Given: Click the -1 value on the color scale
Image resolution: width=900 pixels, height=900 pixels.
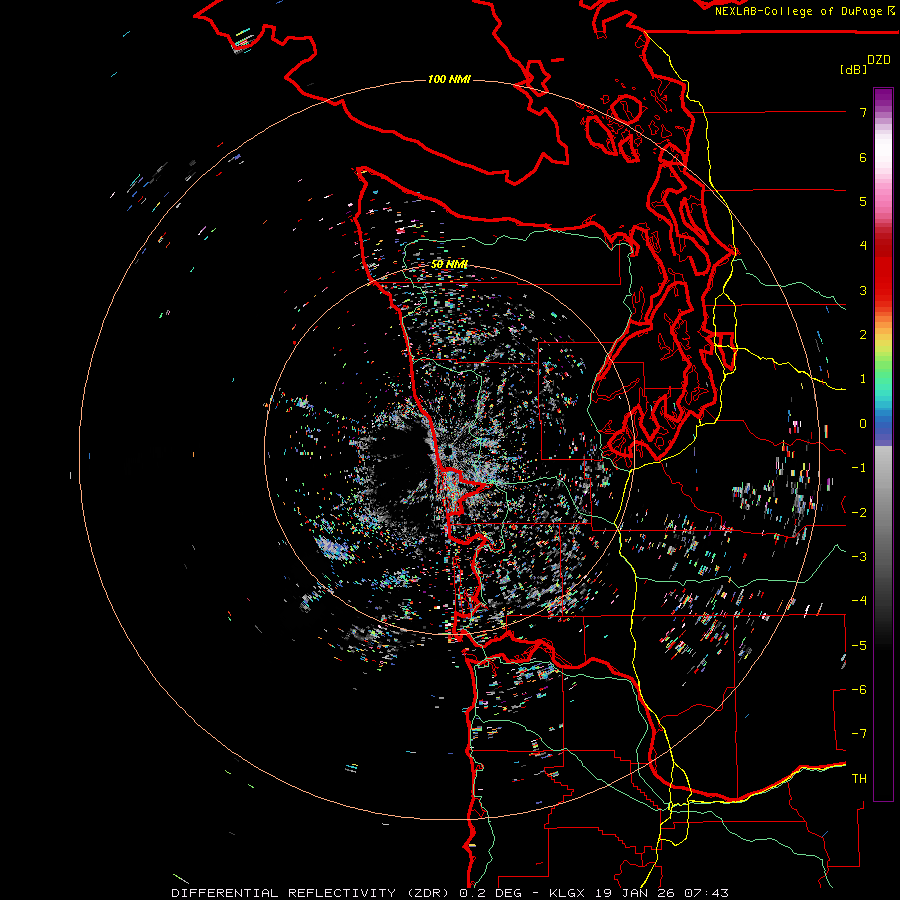Looking at the screenshot, I should coord(859,468).
